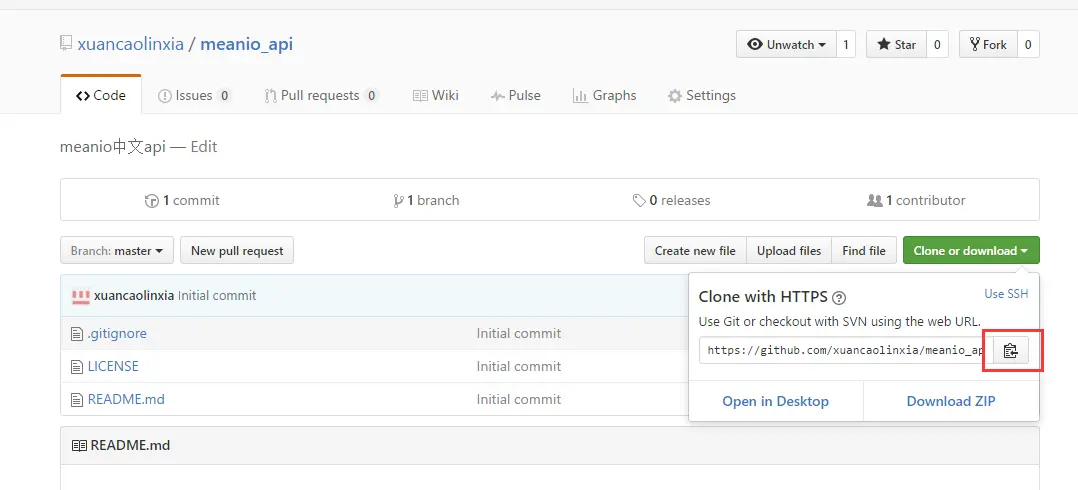
Task: Open the .gitignore file
Action: click(x=117, y=334)
